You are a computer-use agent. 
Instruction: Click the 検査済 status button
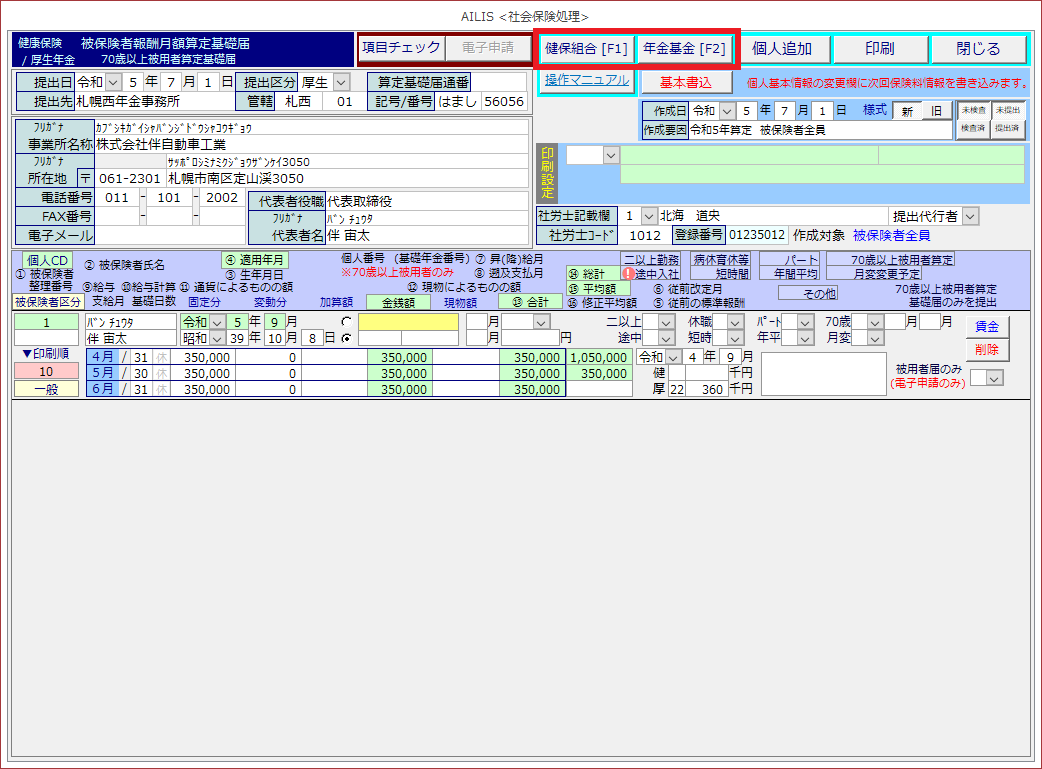[972, 129]
